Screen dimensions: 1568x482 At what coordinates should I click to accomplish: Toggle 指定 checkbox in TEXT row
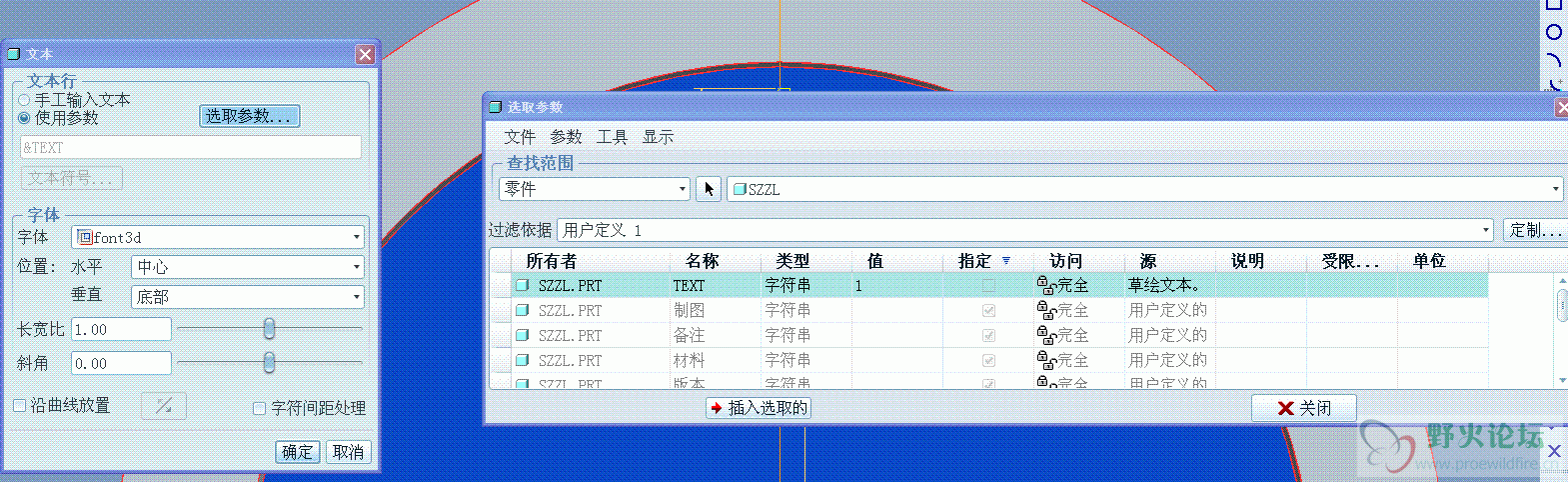988,285
